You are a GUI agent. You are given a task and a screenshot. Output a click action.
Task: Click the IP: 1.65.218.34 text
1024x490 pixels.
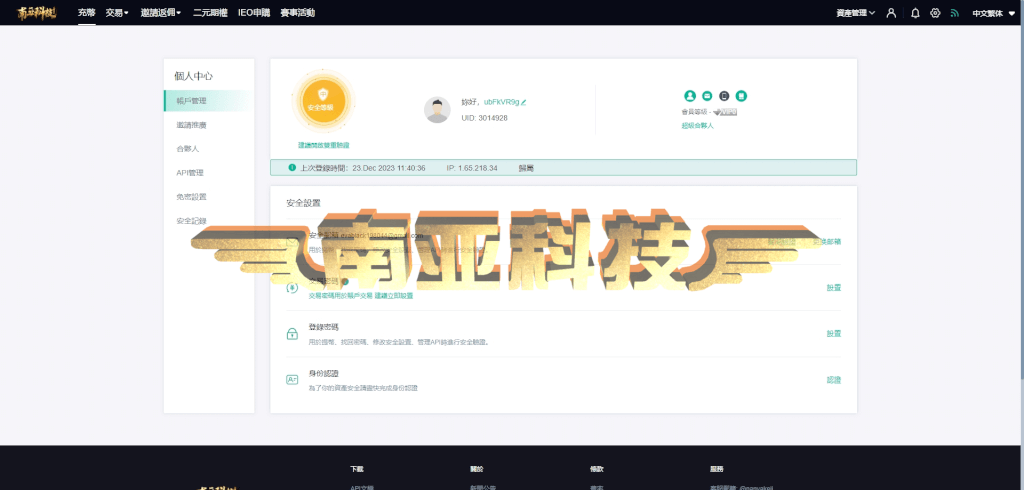[x=472, y=168]
